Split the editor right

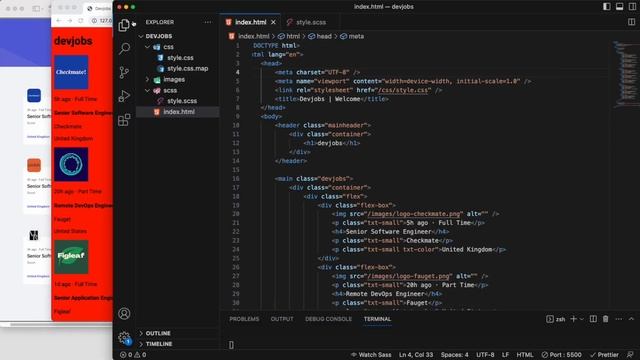pos(631,22)
